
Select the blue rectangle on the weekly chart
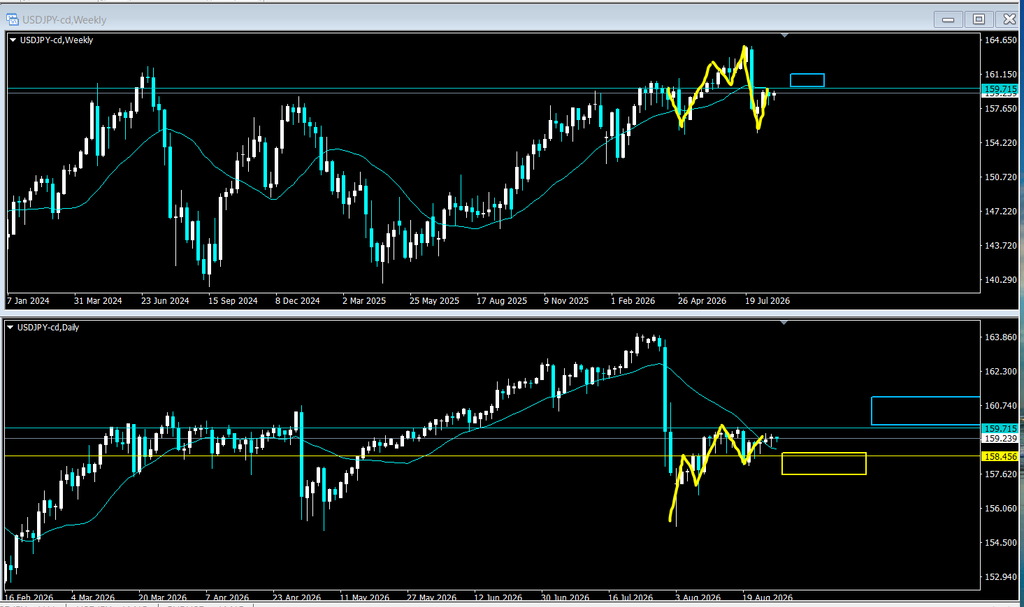coord(807,80)
